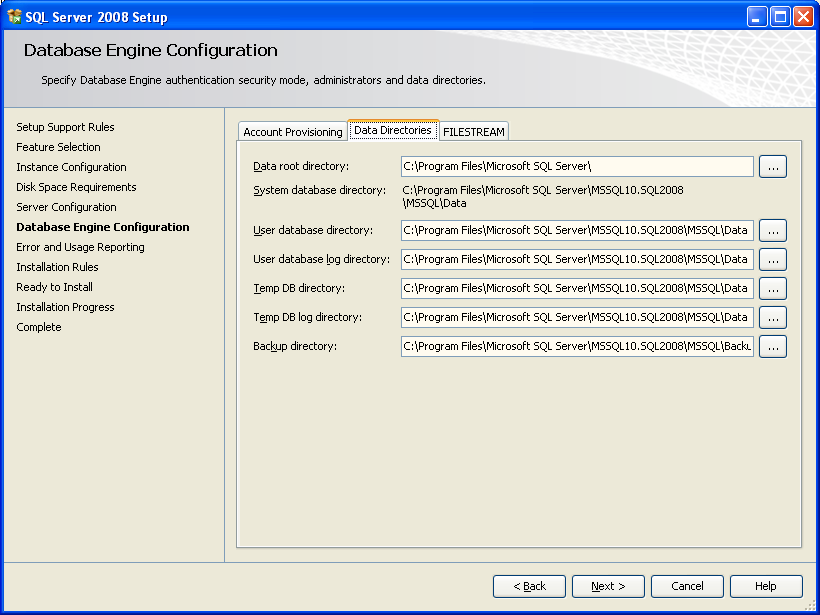Viewport: 820px width, 615px height.
Task: Click the Database Engine Configuration step
Action: pos(103,227)
